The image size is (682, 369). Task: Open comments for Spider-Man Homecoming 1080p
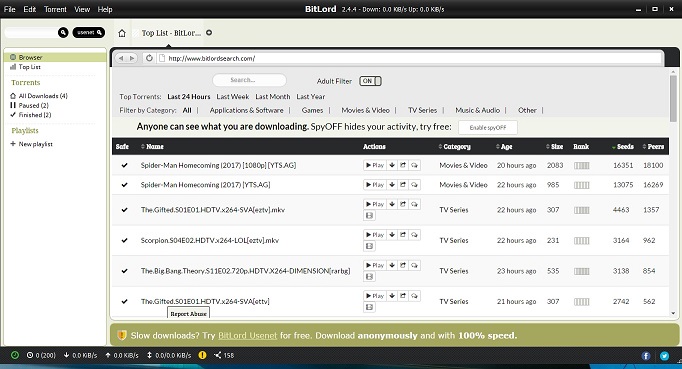415,165
